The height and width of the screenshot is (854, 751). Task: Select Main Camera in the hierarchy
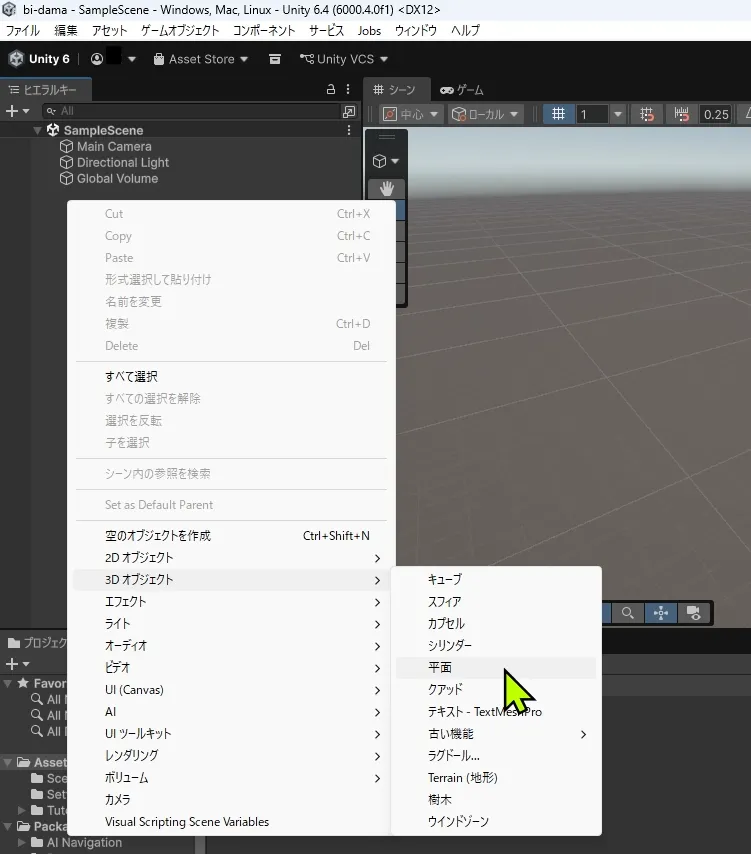pos(114,146)
